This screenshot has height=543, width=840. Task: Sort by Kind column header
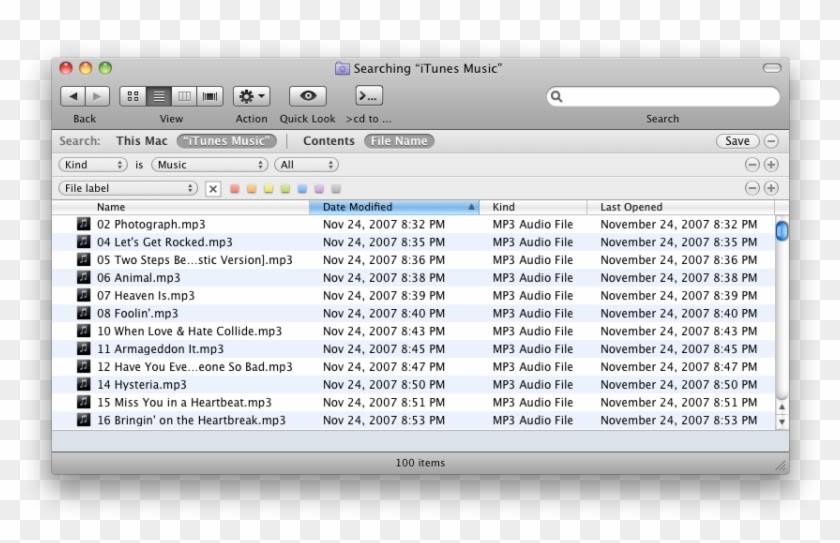[x=533, y=207]
